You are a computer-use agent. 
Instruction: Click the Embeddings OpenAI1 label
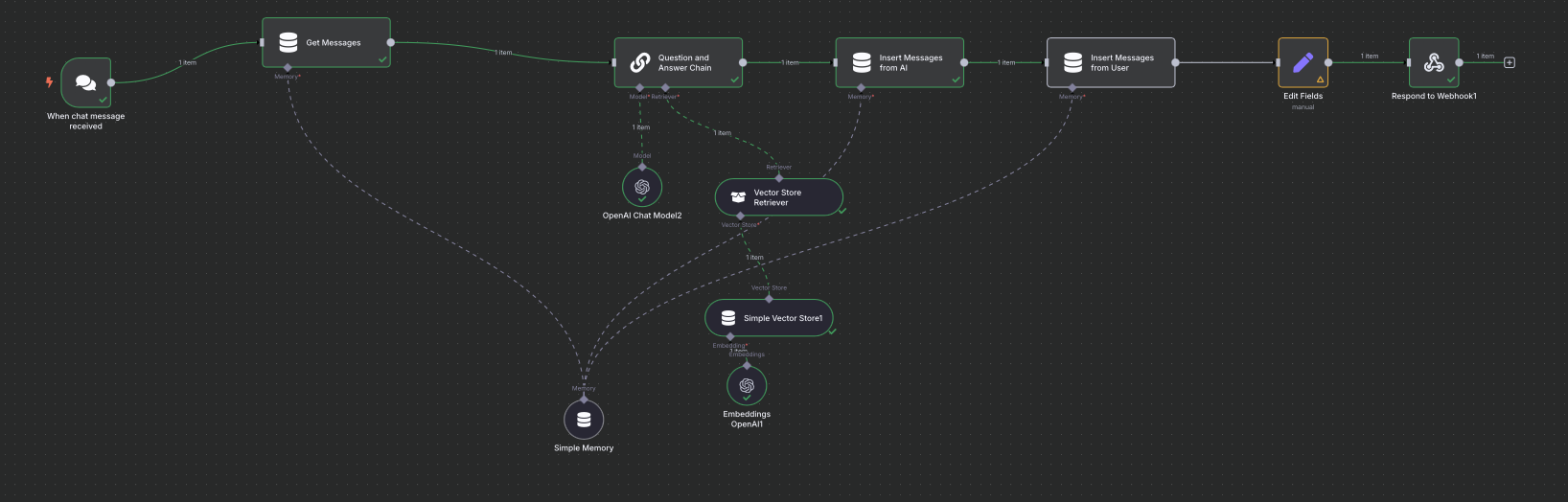click(747, 419)
